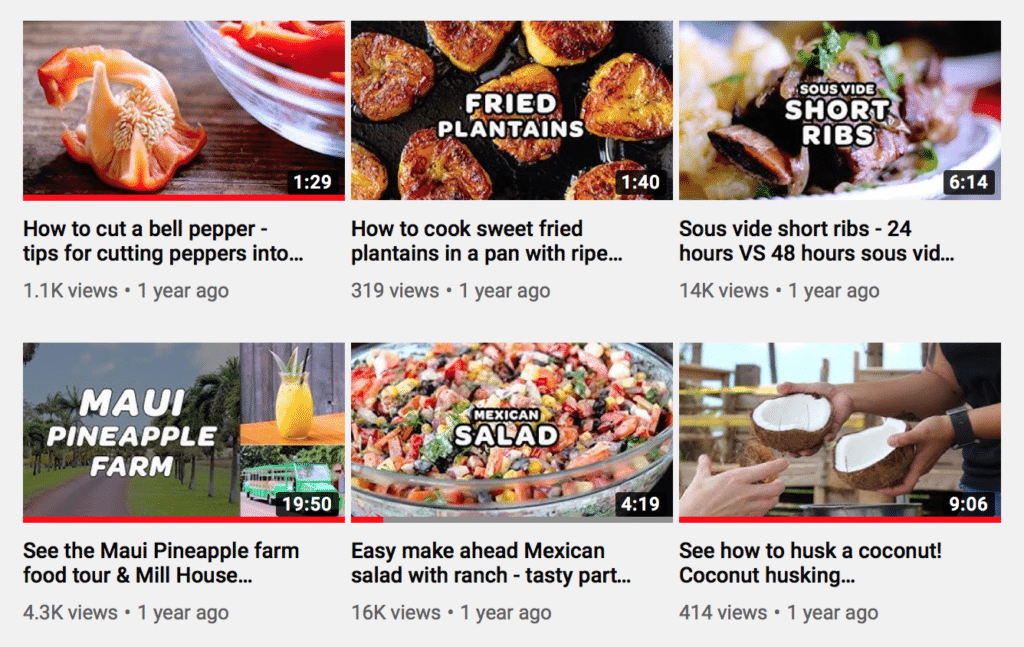Screen dimensions: 1024x647
Task: Open the Maui Pineapple Farm thumbnail
Action: coord(184,432)
